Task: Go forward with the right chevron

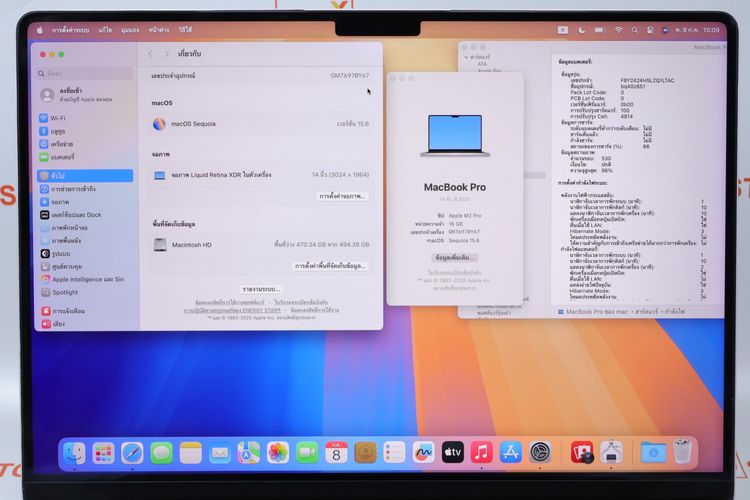Action: click(166, 54)
